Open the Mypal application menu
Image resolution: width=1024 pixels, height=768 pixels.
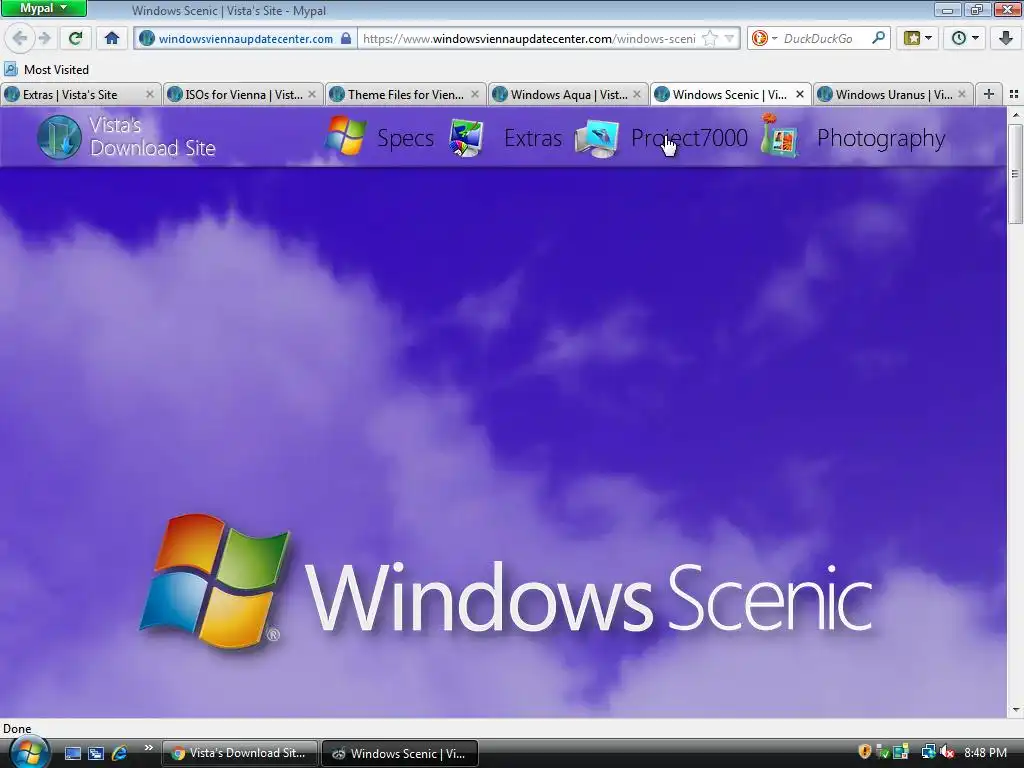[43, 8]
